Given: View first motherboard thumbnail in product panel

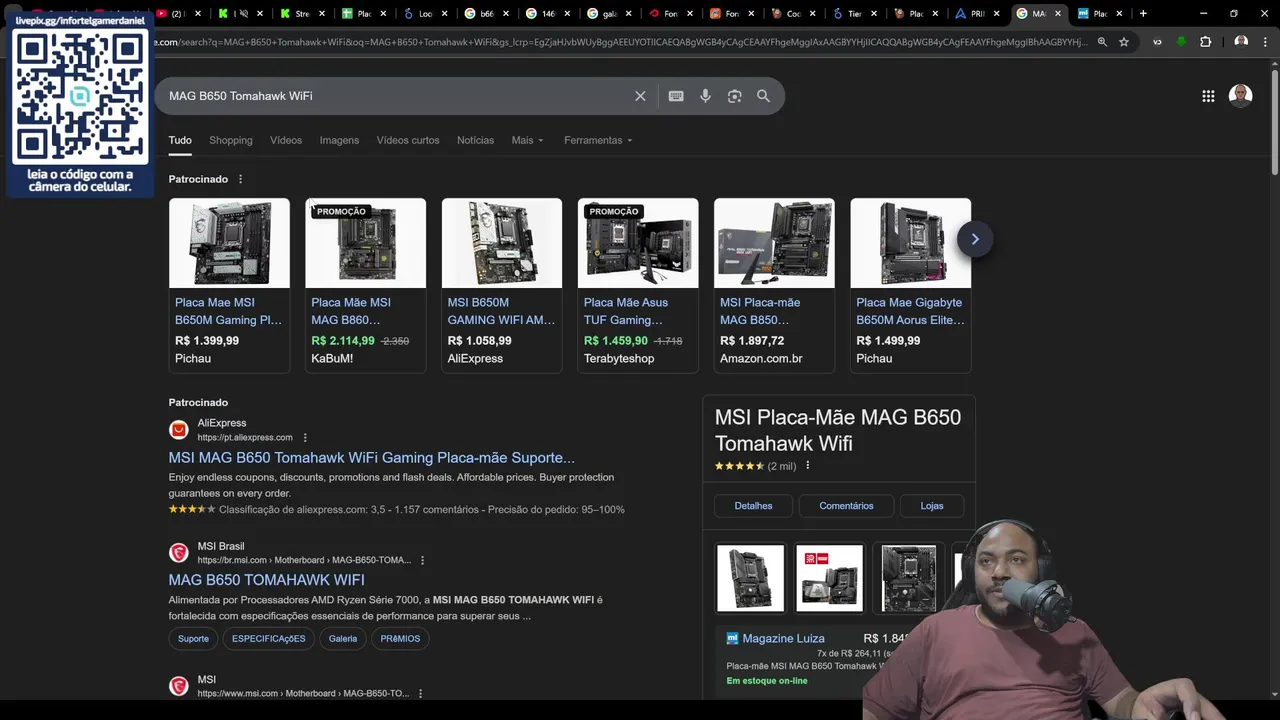Looking at the screenshot, I should [x=750, y=578].
